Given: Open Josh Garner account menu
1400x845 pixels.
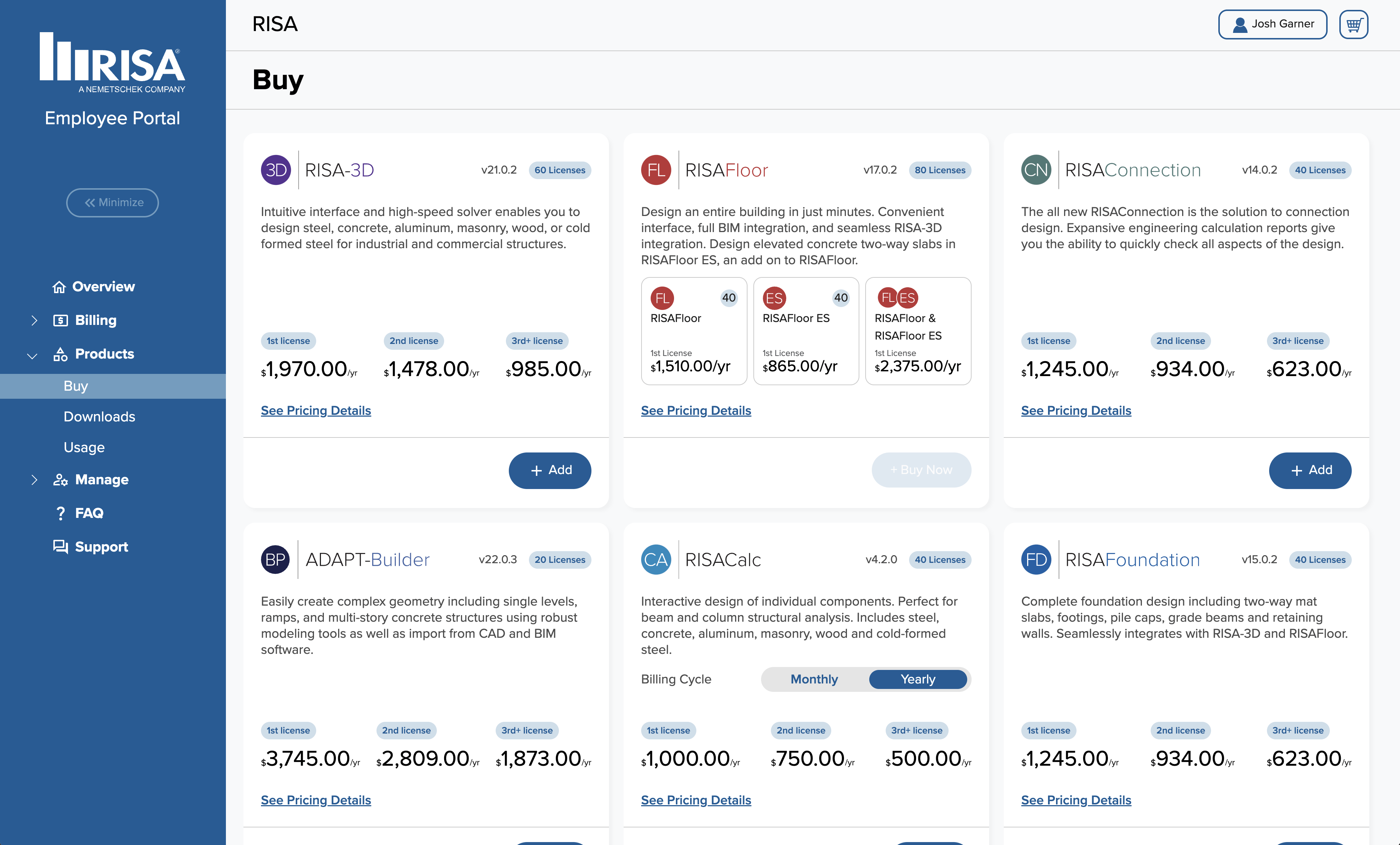Looking at the screenshot, I should (x=1272, y=24).
